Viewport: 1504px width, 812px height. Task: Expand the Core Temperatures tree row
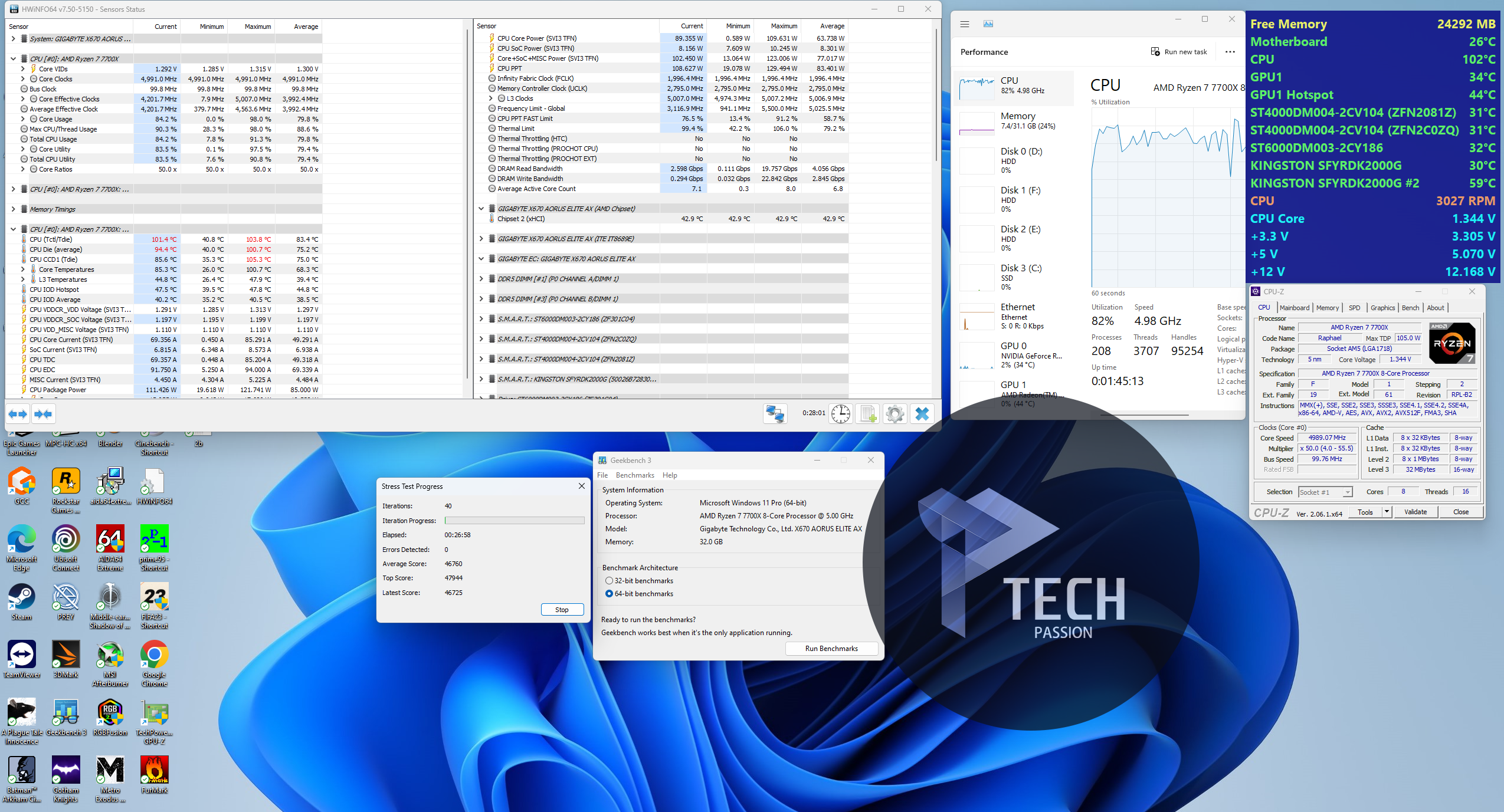(23, 269)
